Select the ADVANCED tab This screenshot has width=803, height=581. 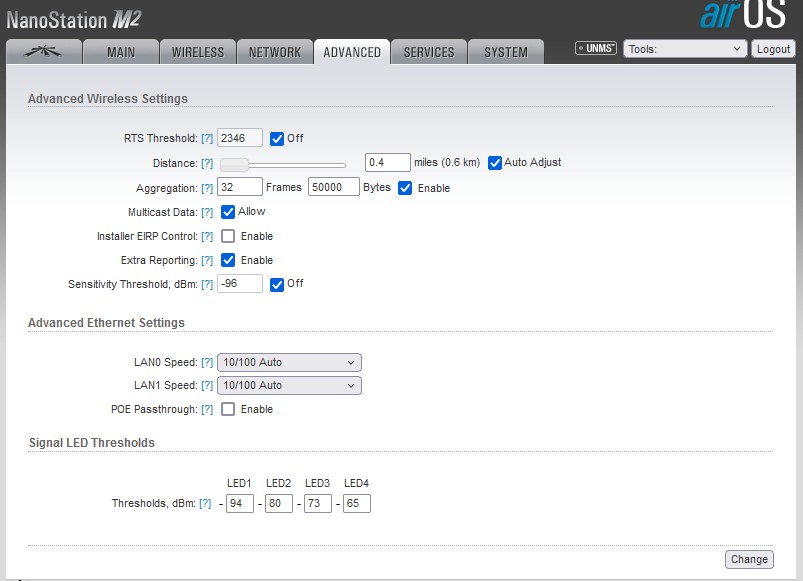[x=352, y=52]
